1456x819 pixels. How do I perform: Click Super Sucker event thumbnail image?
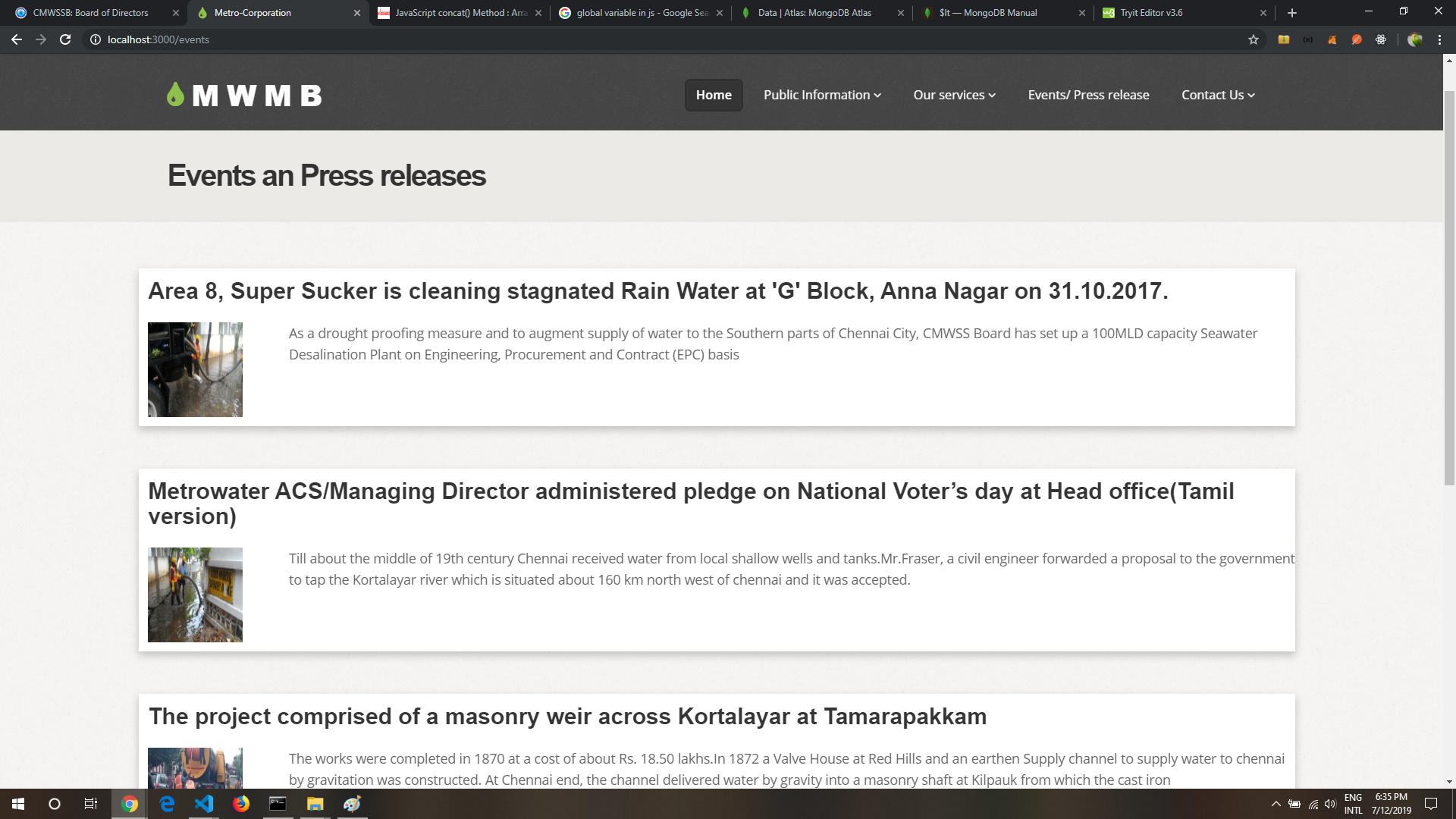coord(195,369)
